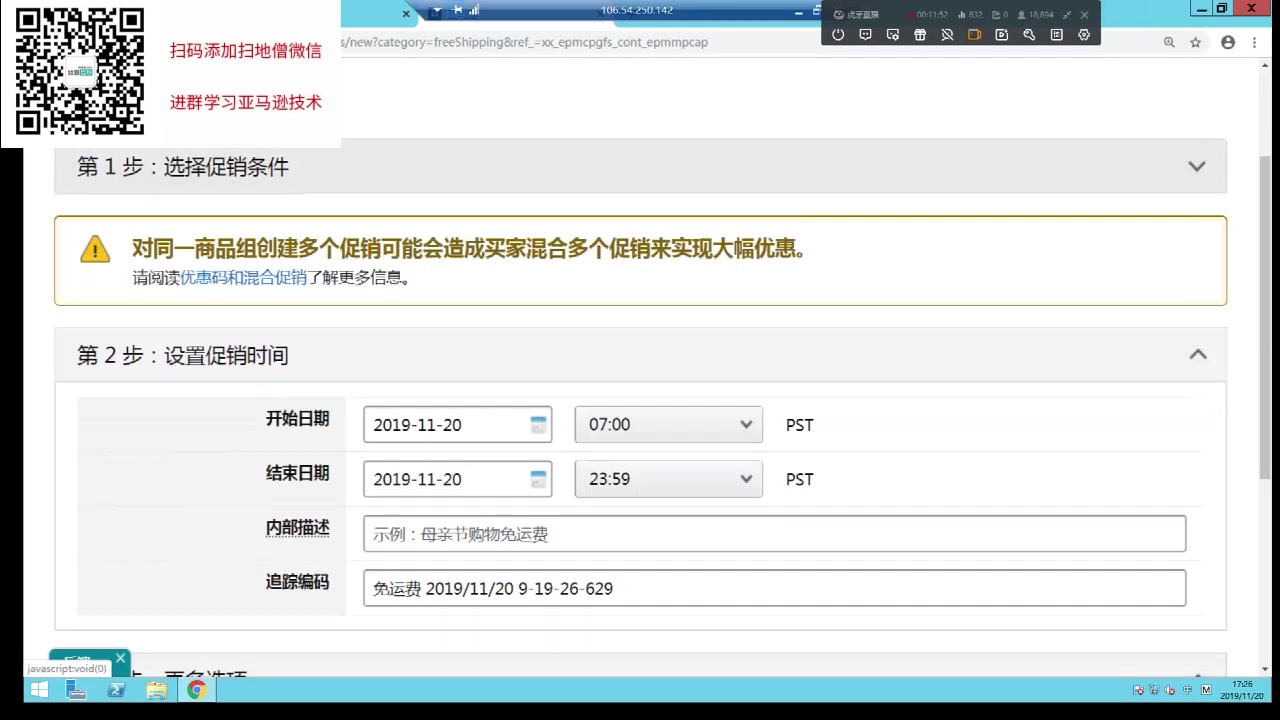The image size is (1280, 720).
Task: Click the crossed-out slash icon in streaming toolbar
Action: [x=947, y=34]
